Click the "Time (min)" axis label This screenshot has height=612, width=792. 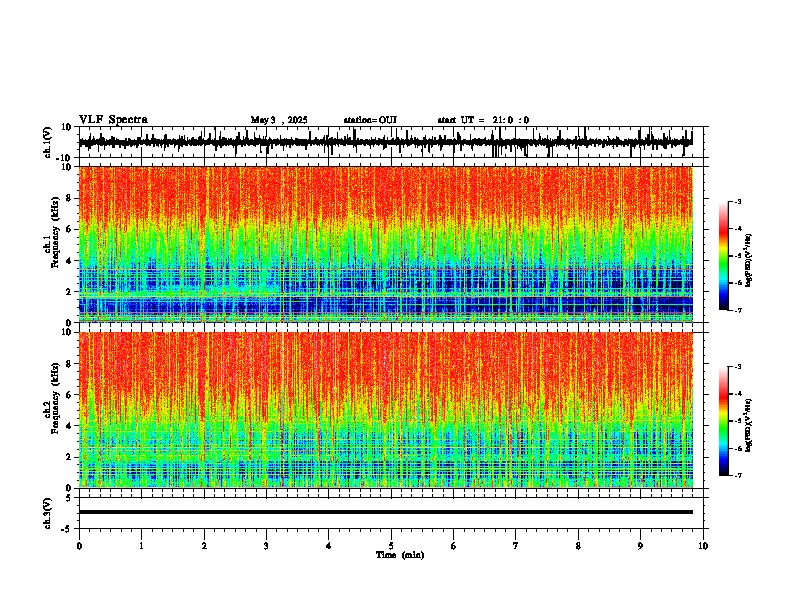(400, 555)
